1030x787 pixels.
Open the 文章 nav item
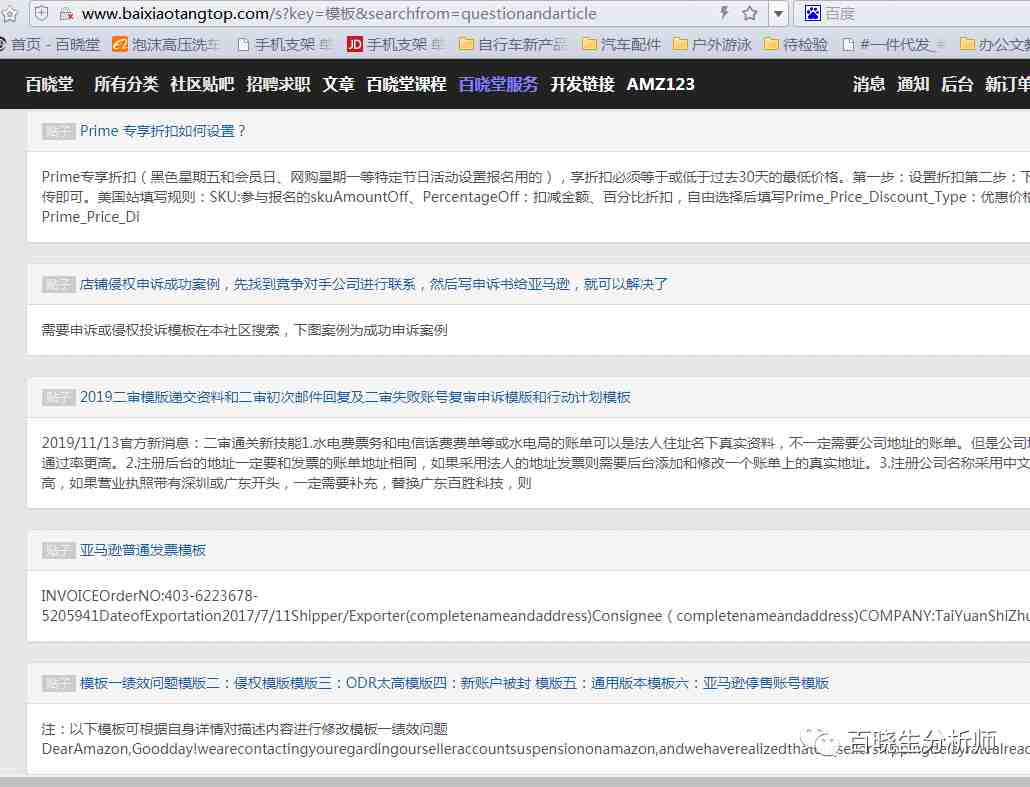click(338, 84)
